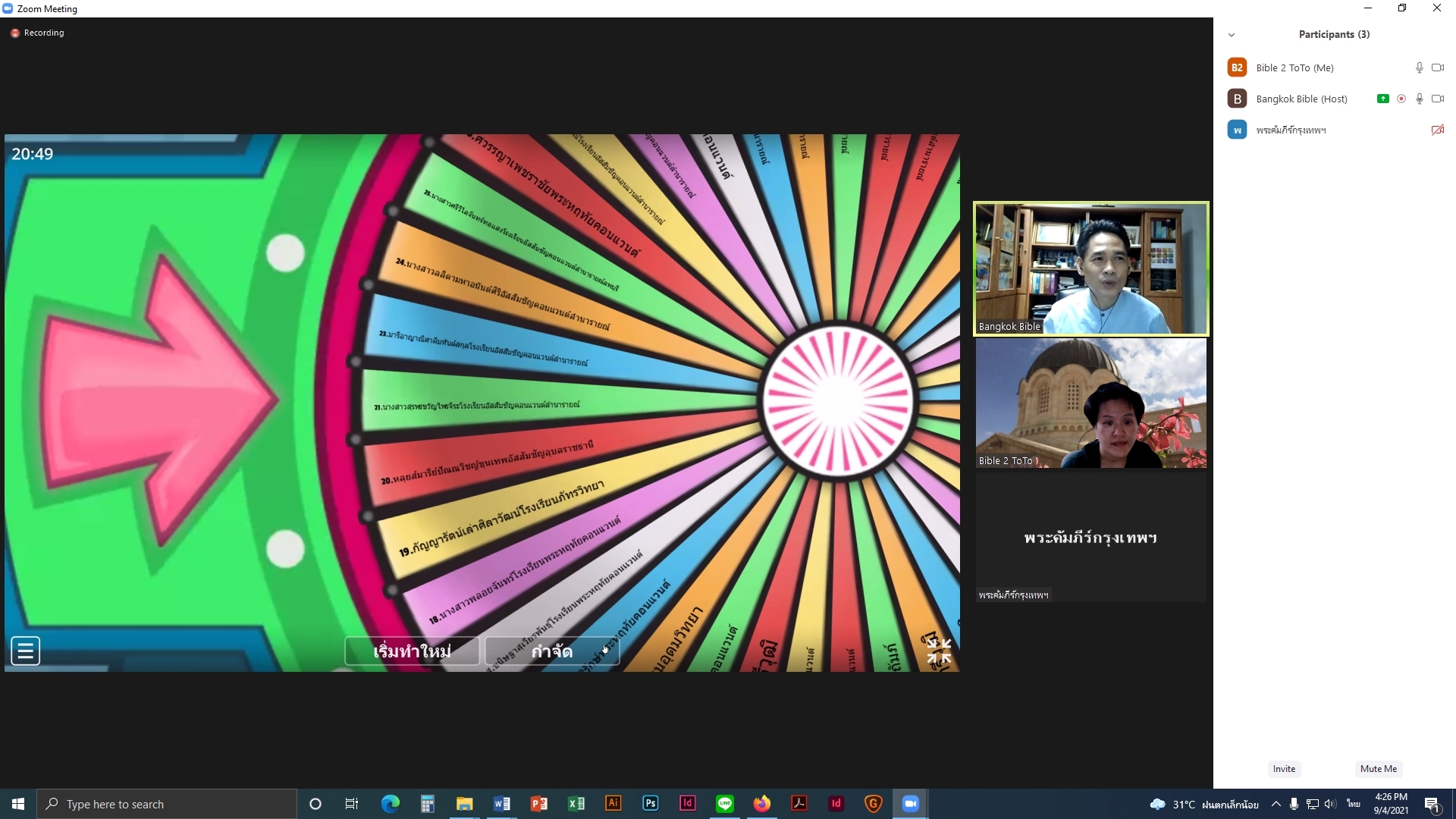Select the Bangkok Bible video thumbnail
The height and width of the screenshot is (819, 1456).
point(1090,268)
